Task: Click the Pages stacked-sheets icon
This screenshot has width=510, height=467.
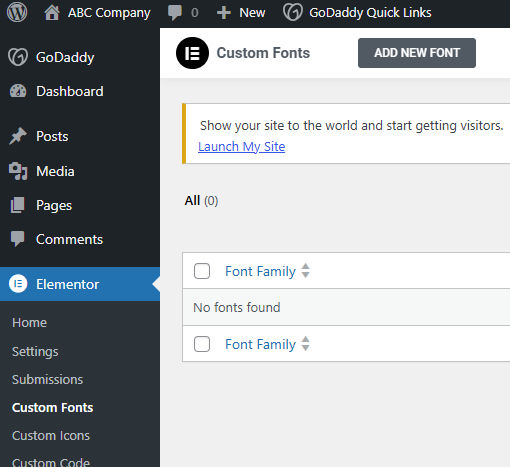Action: click(x=18, y=205)
